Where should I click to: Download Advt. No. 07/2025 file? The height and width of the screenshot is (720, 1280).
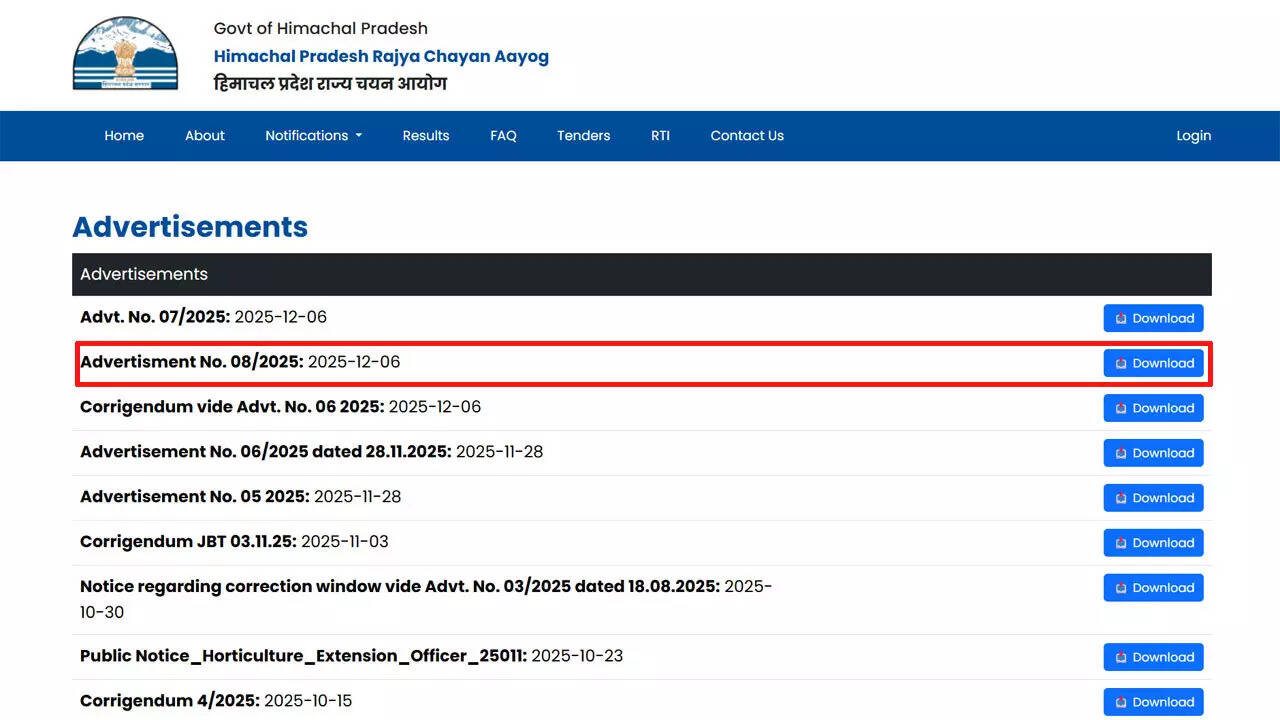[1153, 318]
